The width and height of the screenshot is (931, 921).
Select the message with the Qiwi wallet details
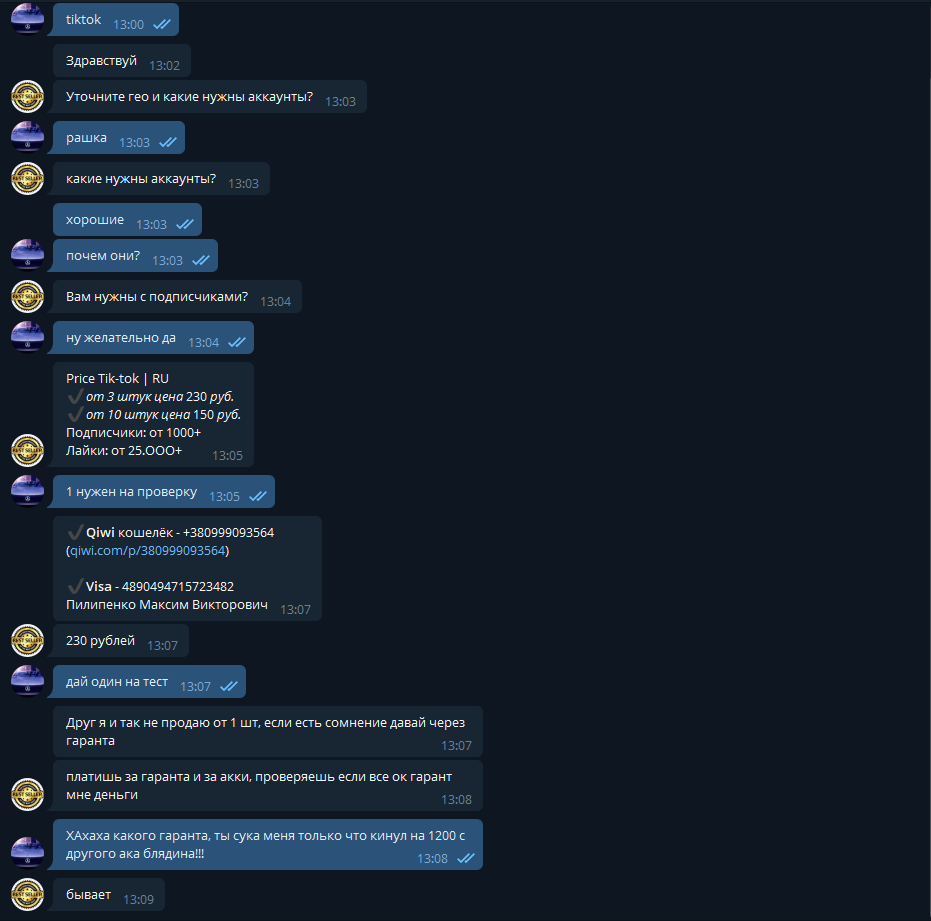(187, 568)
